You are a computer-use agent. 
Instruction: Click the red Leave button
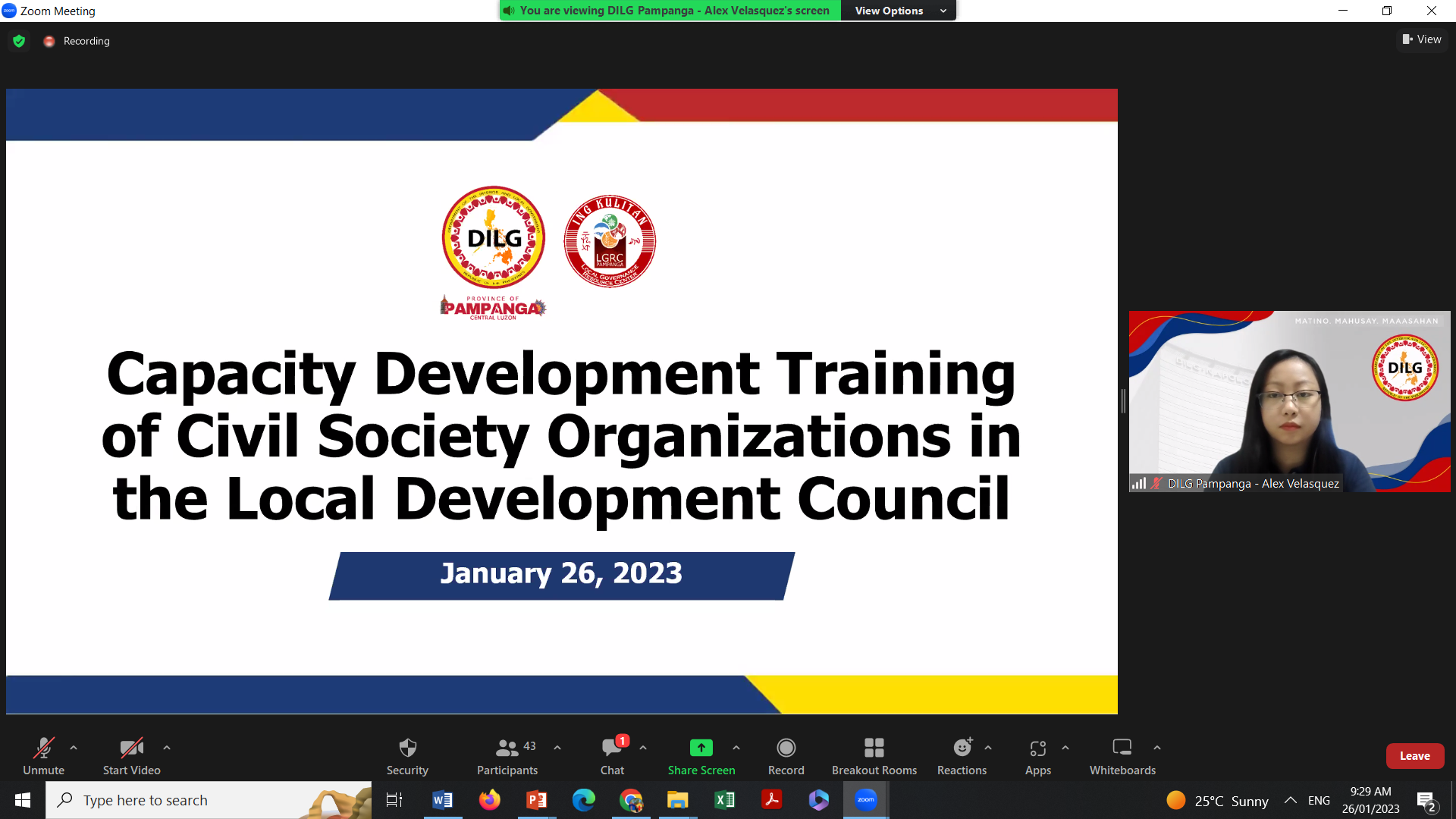point(1415,756)
